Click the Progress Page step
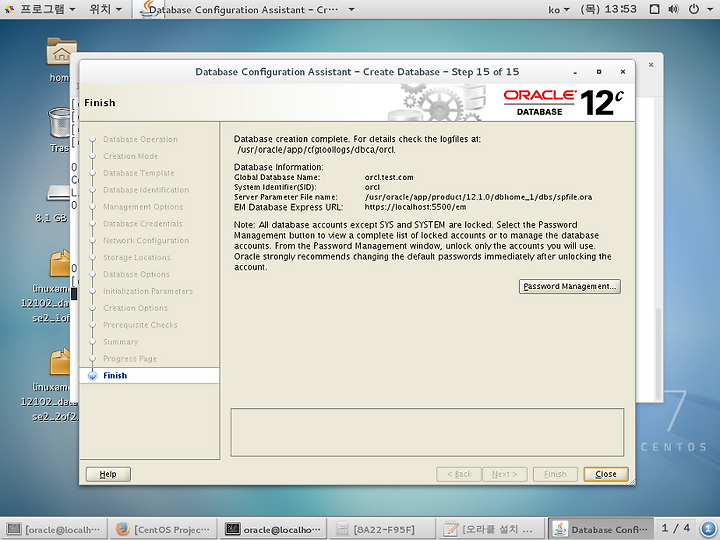 [x=129, y=359]
